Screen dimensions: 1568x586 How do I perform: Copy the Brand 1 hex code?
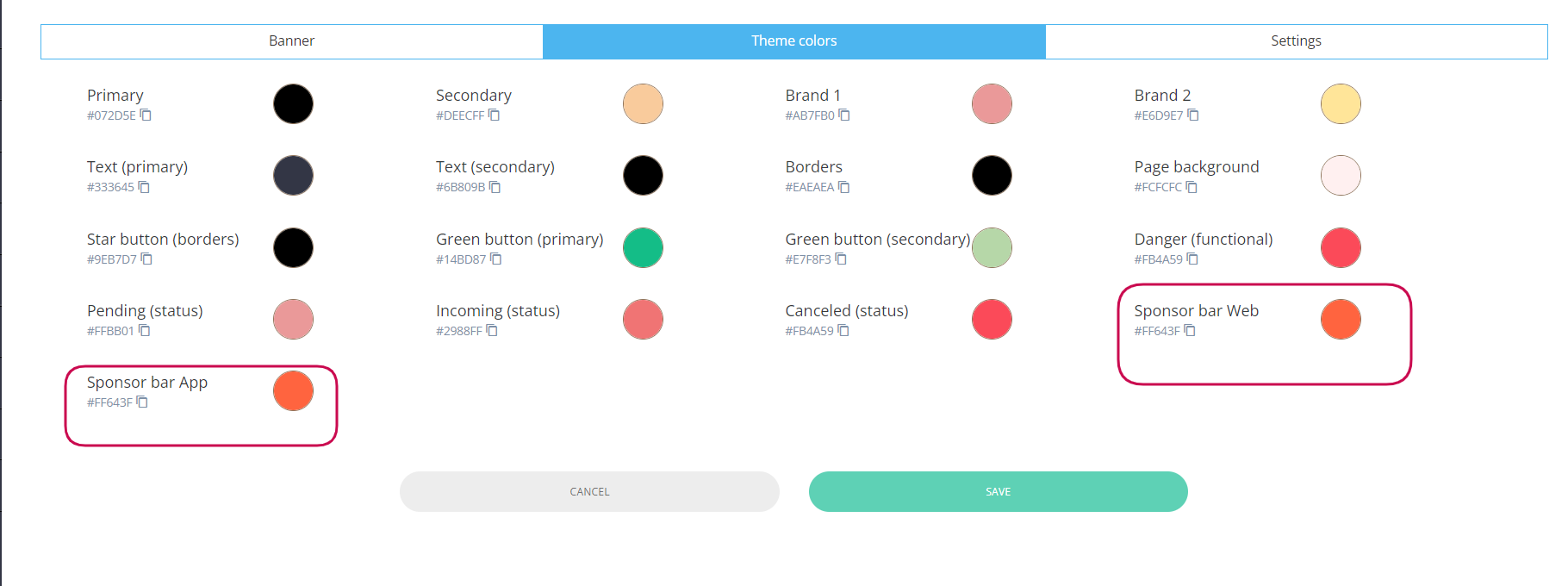(844, 115)
